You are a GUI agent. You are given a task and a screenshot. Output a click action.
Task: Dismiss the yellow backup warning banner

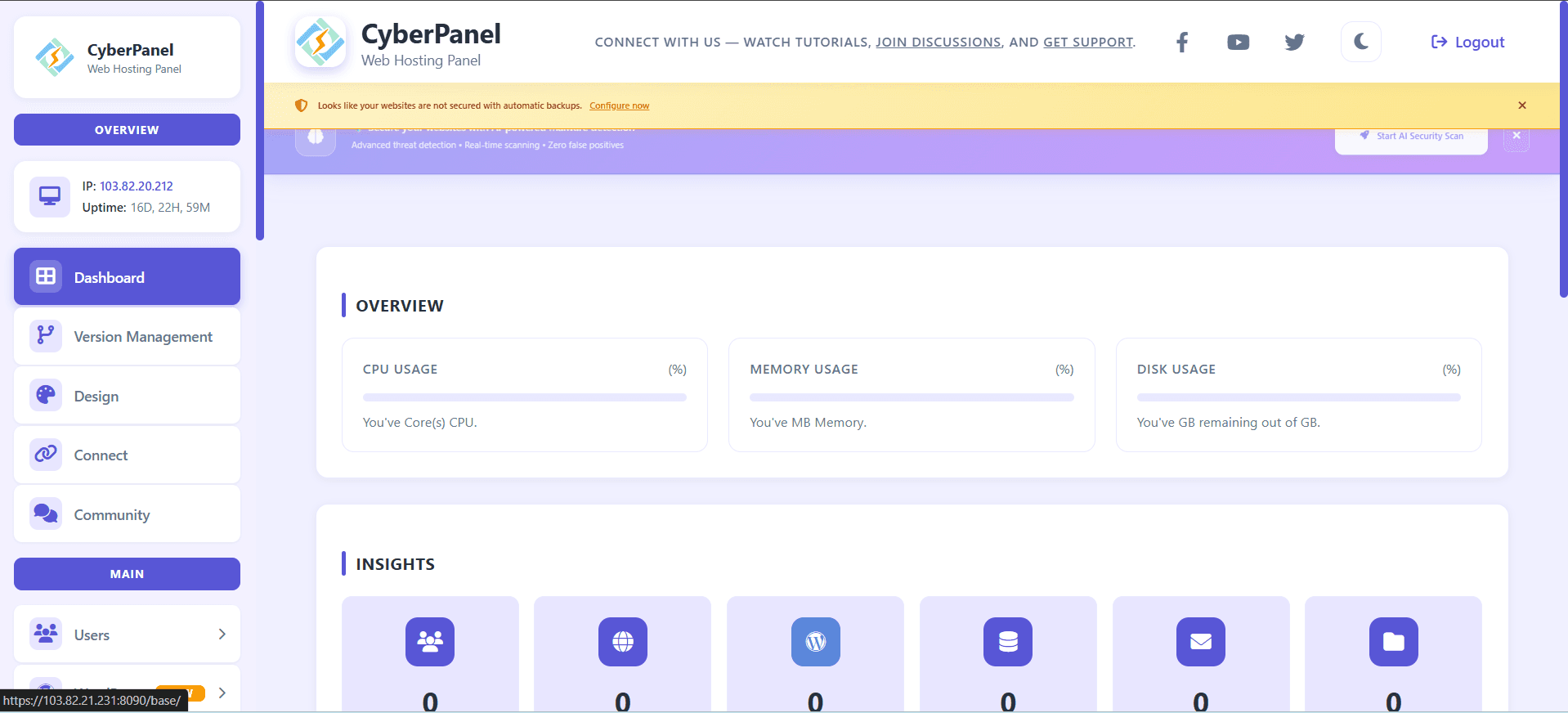click(1522, 105)
